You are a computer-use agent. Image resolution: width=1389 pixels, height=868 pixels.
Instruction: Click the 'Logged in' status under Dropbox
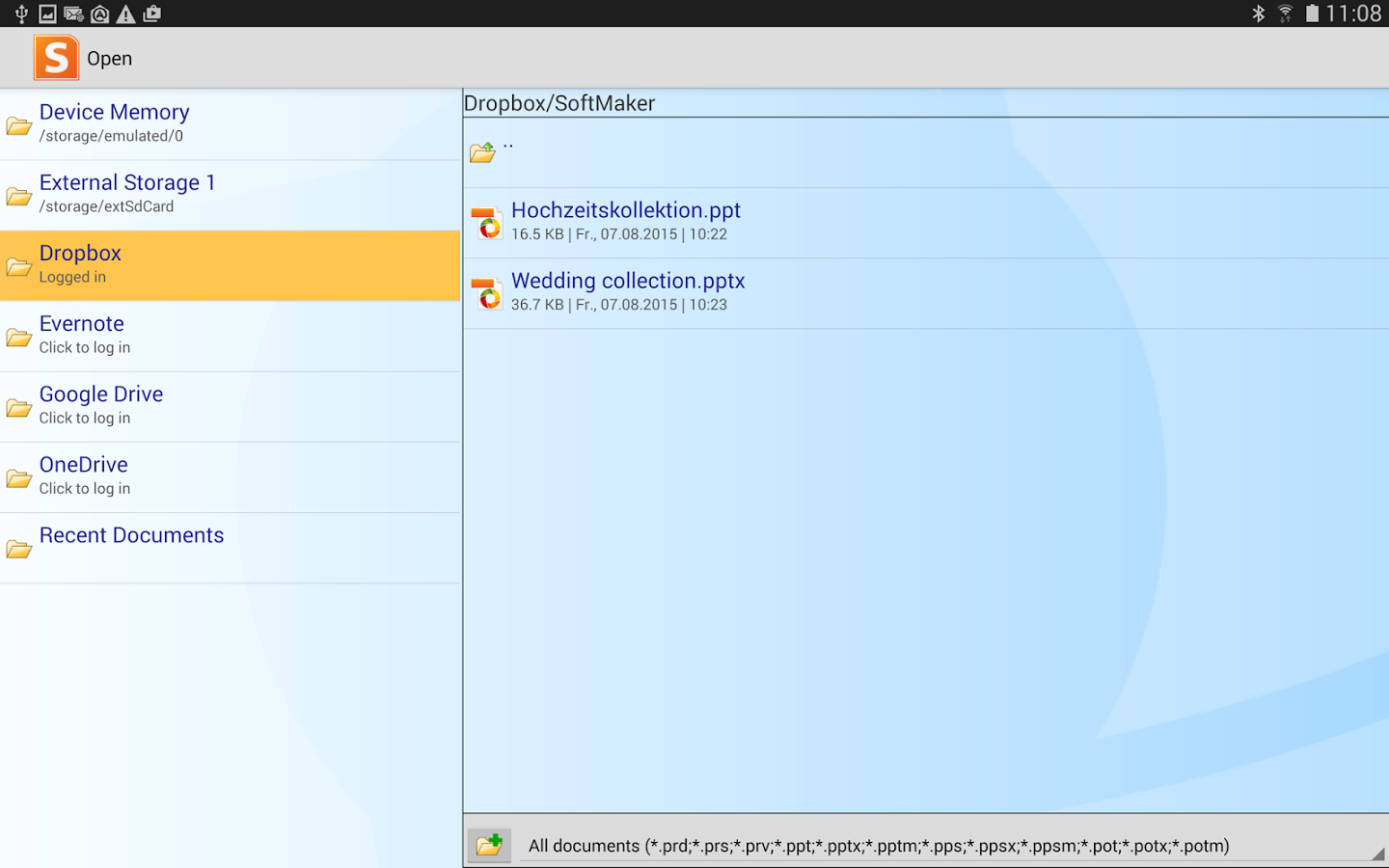(x=72, y=277)
